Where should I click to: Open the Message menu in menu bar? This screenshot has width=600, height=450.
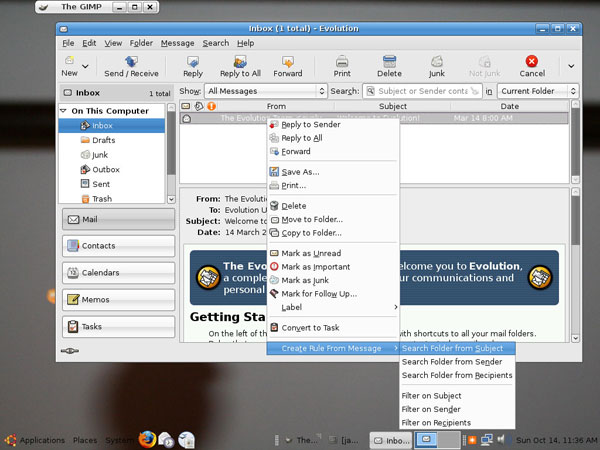[177, 43]
